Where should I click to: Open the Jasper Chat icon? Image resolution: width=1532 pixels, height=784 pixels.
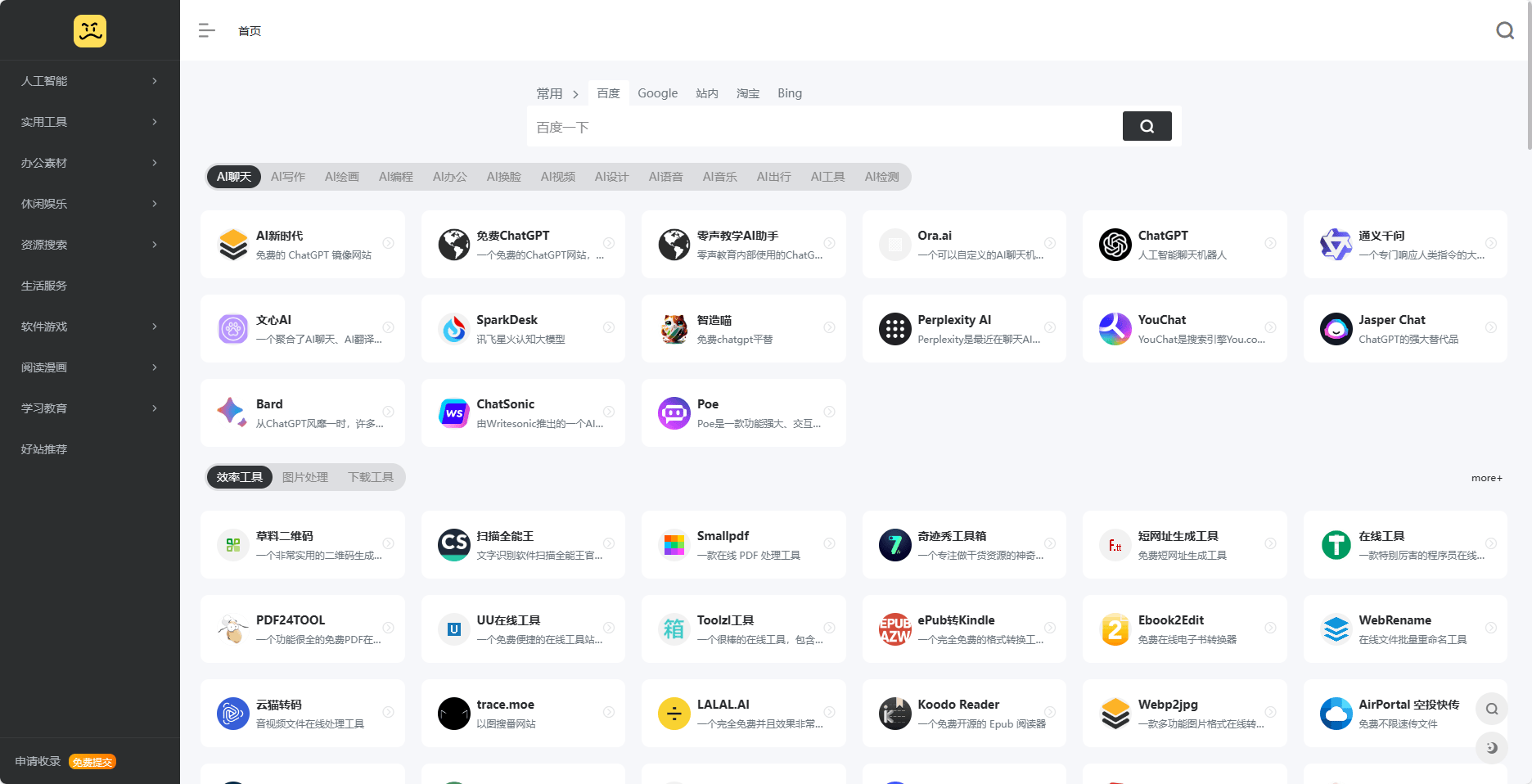1336,328
